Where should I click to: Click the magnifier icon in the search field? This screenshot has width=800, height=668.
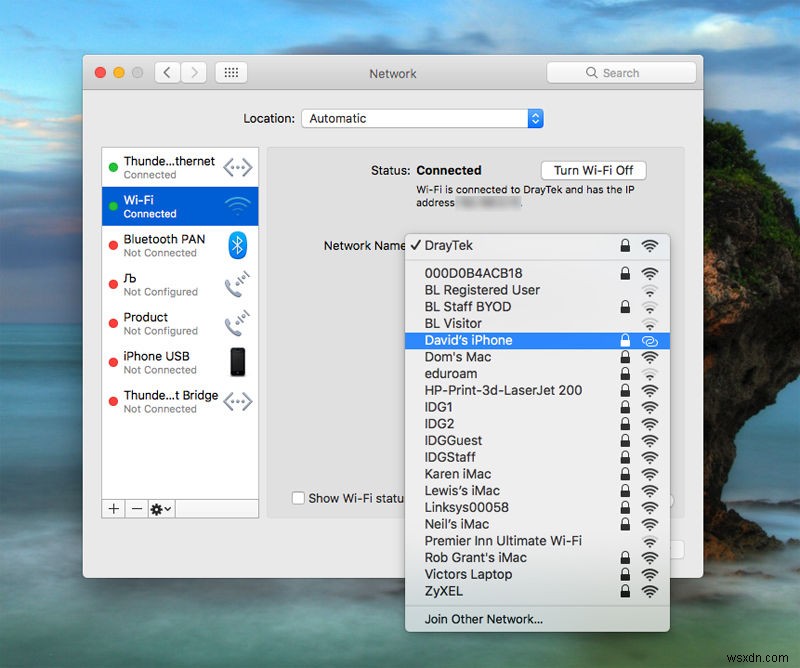pos(591,72)
